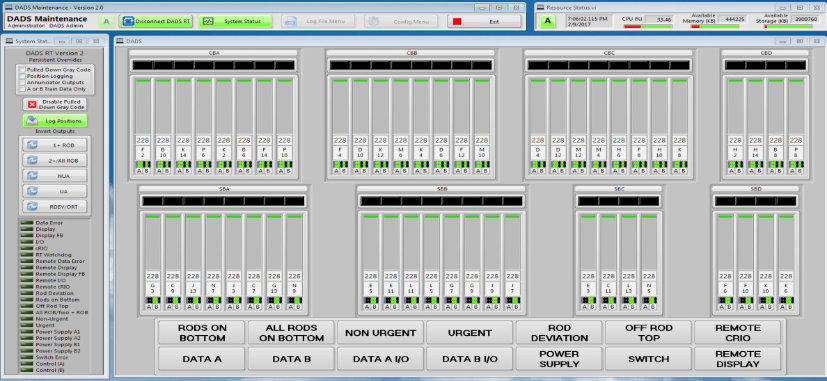Click the CPU usage progress bar

point(648,26)
